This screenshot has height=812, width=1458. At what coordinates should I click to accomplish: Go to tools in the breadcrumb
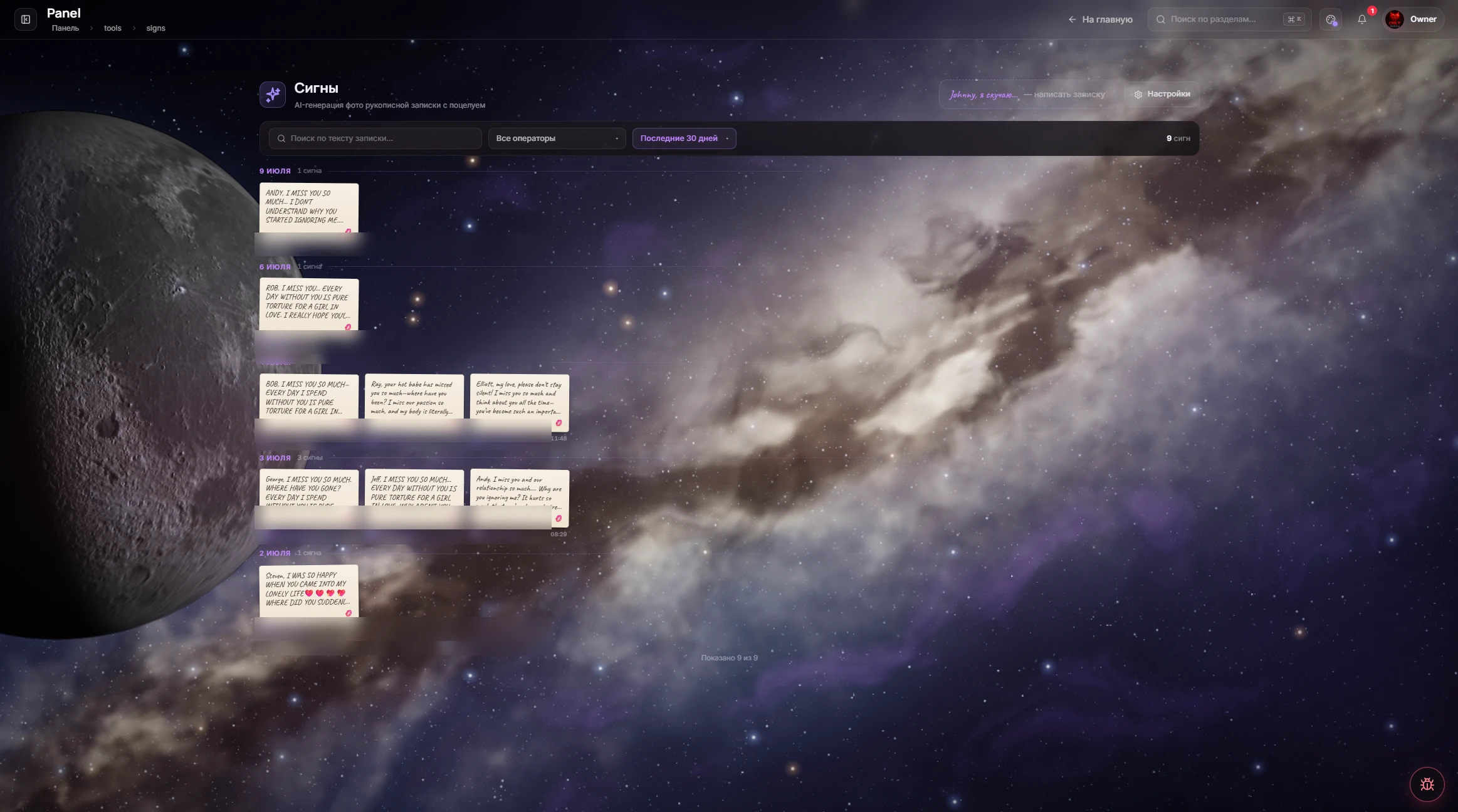[113, 28]
